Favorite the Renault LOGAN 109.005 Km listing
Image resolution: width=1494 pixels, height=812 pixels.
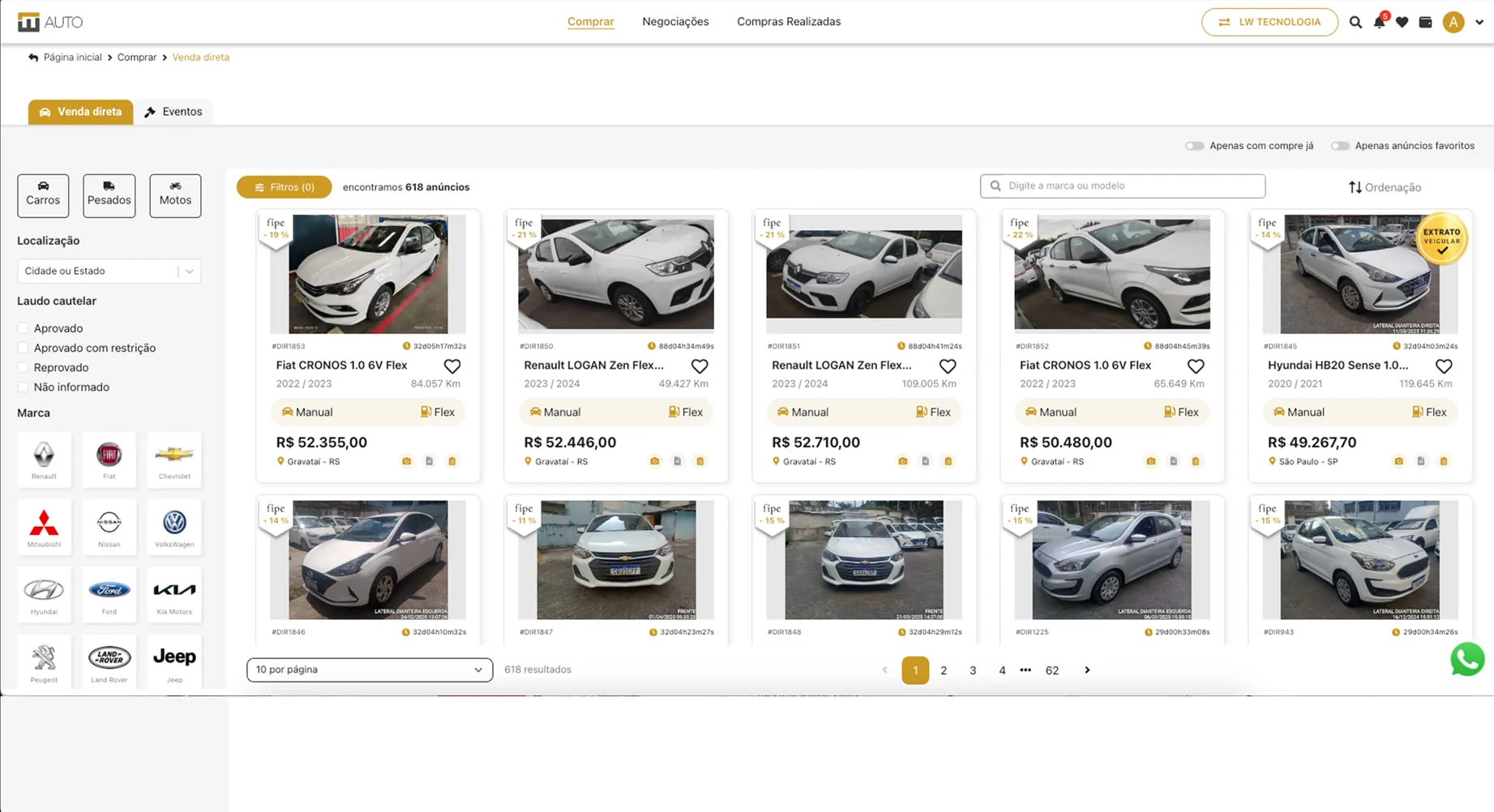coord(948,366)
